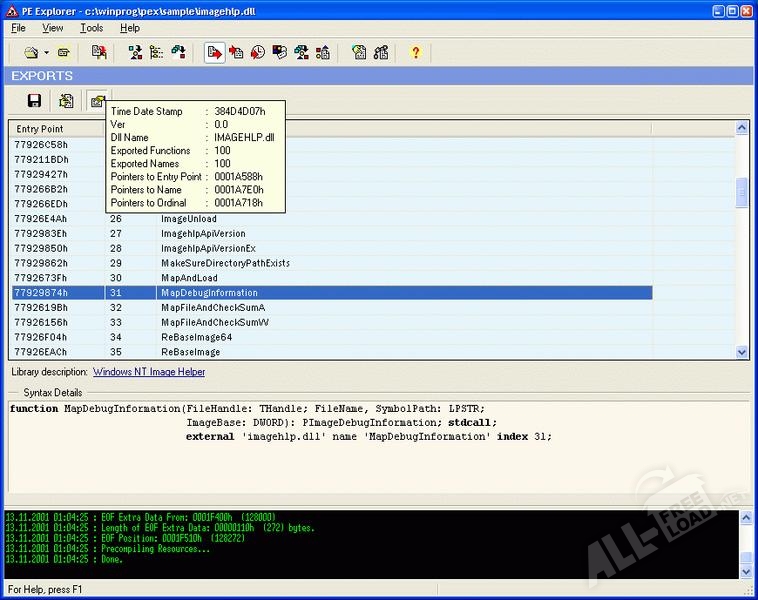Open the Tools menu
This screenshot has width=758, height=600.
pyautogui.click(x=92, y=28)
